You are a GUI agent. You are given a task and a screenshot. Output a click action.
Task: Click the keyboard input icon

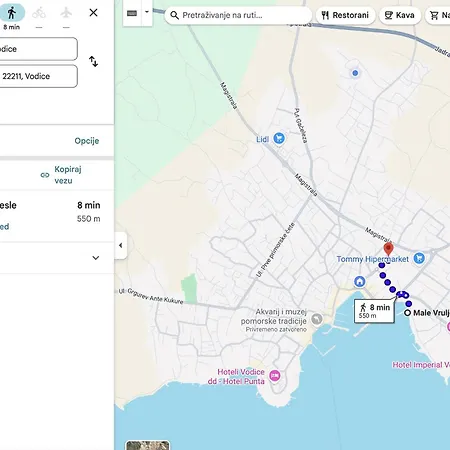pyautogui.click(x=132, y=13)
